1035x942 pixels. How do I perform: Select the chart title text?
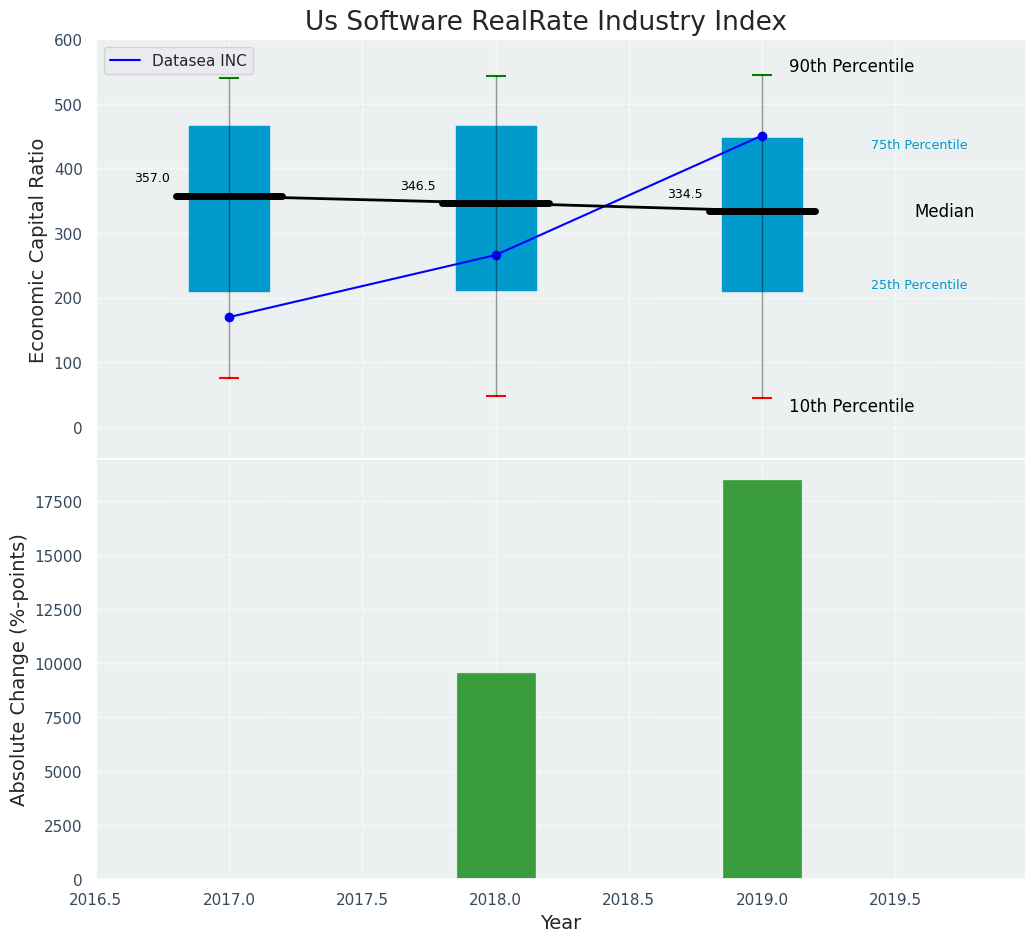(x=545, y=22)
